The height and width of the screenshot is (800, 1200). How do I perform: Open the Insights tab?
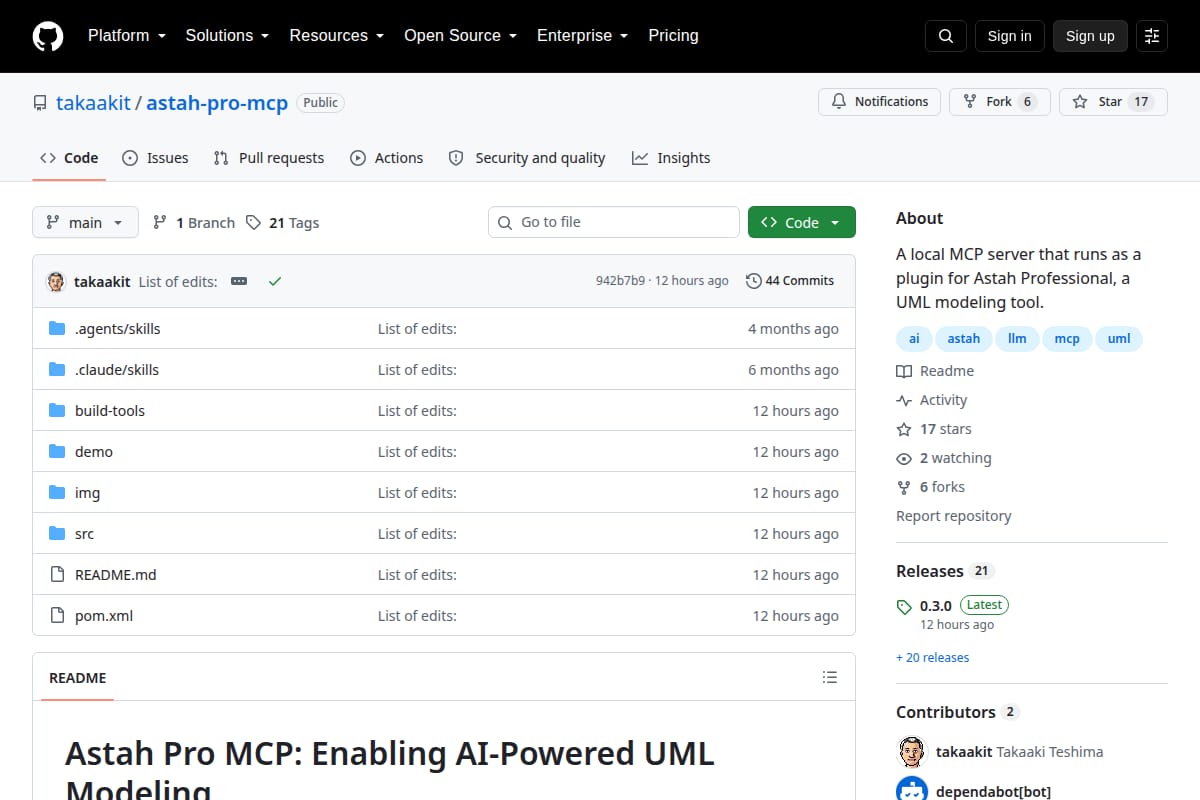pyautogui.click(x=671, y=158)
